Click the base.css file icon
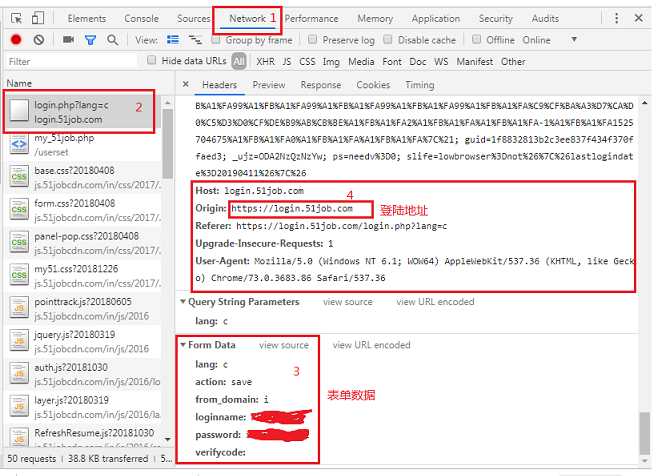659x476 pixels. (19, 177)
